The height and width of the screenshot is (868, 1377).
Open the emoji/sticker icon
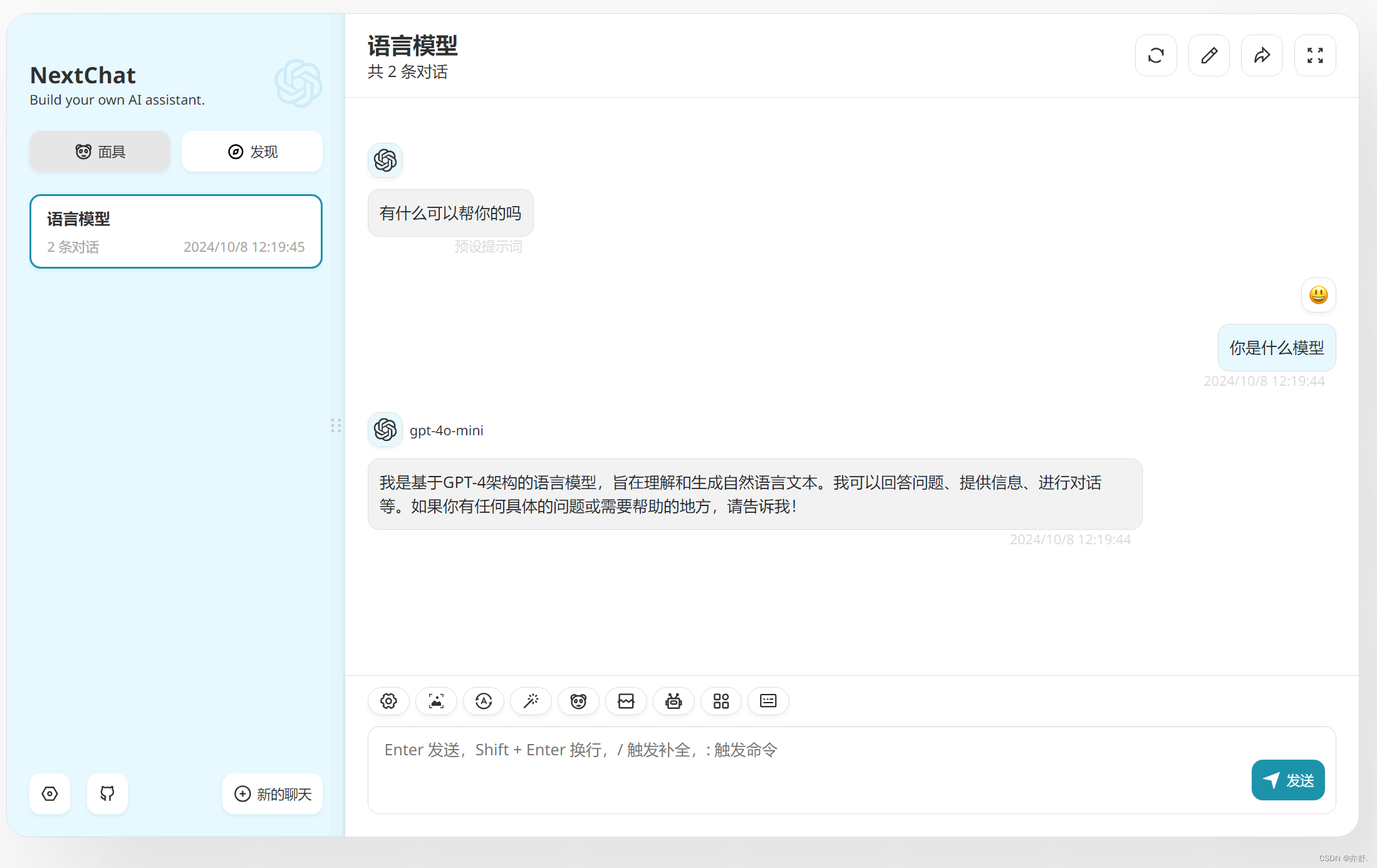pyautogui.click(x=578, y=700)
